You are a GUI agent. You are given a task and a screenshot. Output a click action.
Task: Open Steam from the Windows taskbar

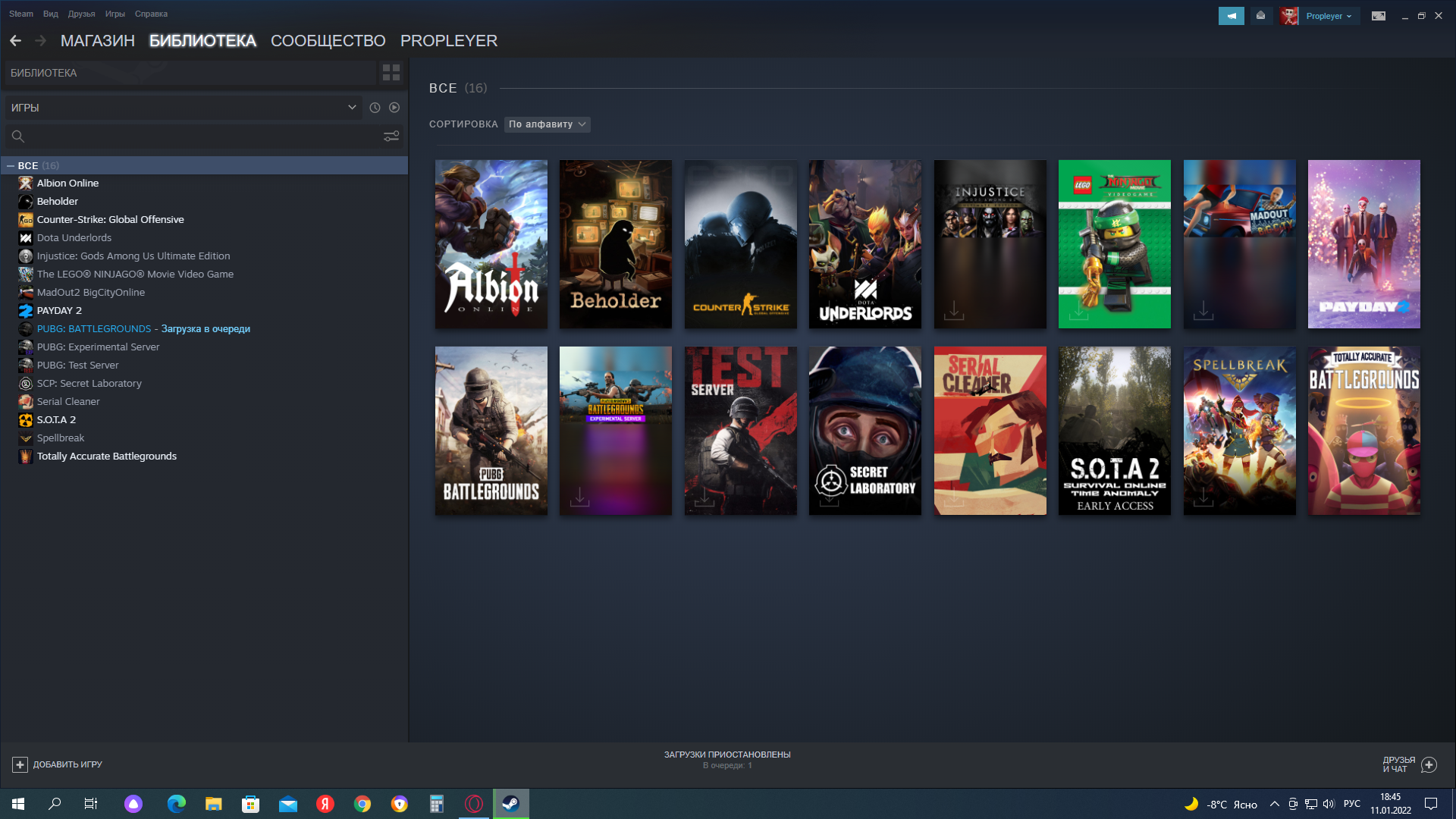click(x=511, y=804)
